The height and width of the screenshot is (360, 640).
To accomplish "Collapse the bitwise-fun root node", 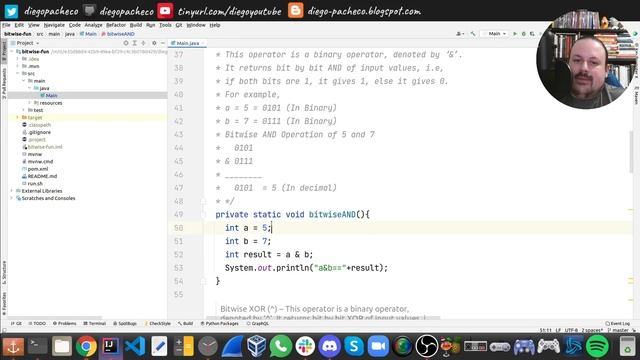I will (12, 52).
